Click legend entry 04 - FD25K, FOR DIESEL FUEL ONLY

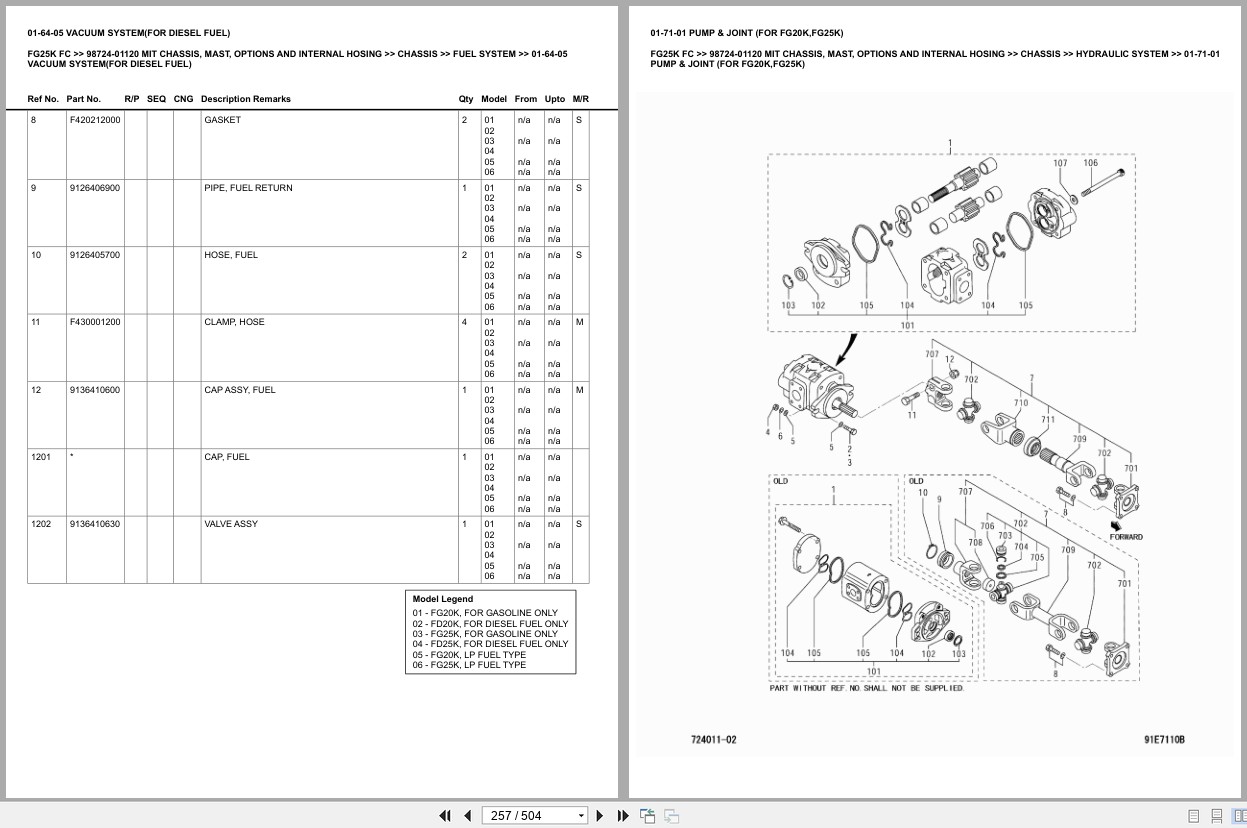[x=490, y=644]
